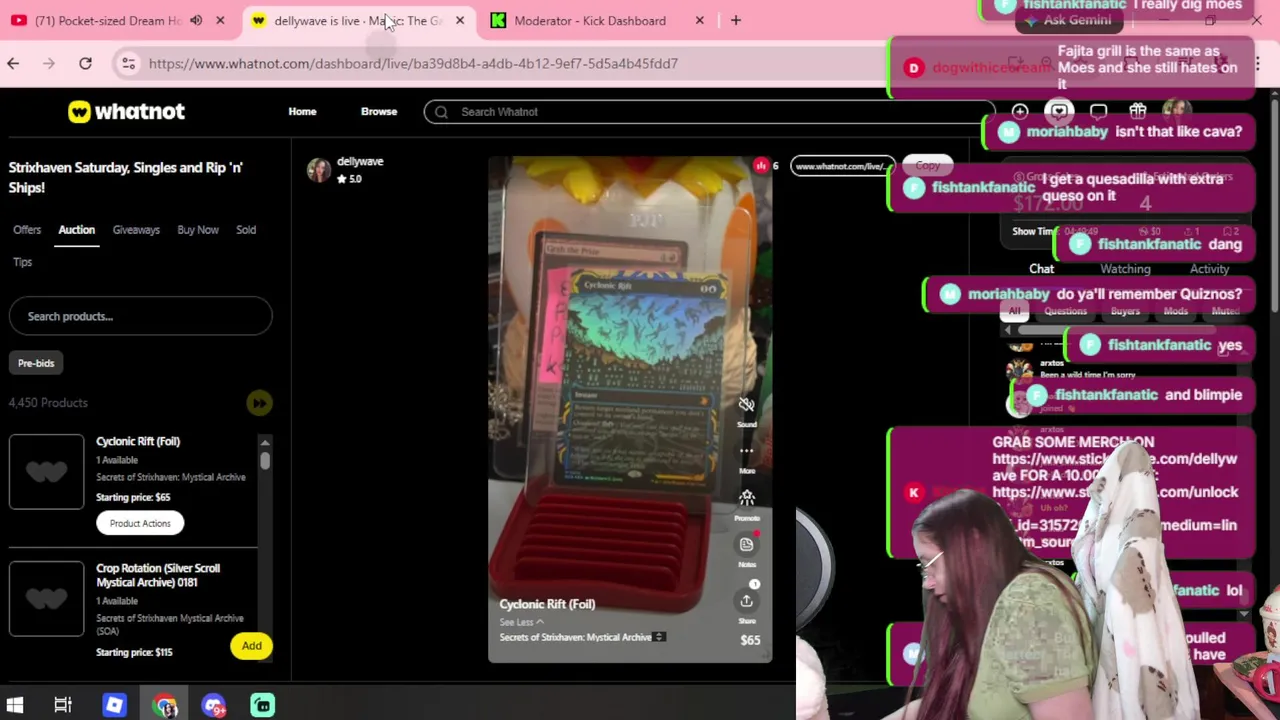Switch to the Offers tab
Screen dimensions: 1280x720
[x=27, y=229]
